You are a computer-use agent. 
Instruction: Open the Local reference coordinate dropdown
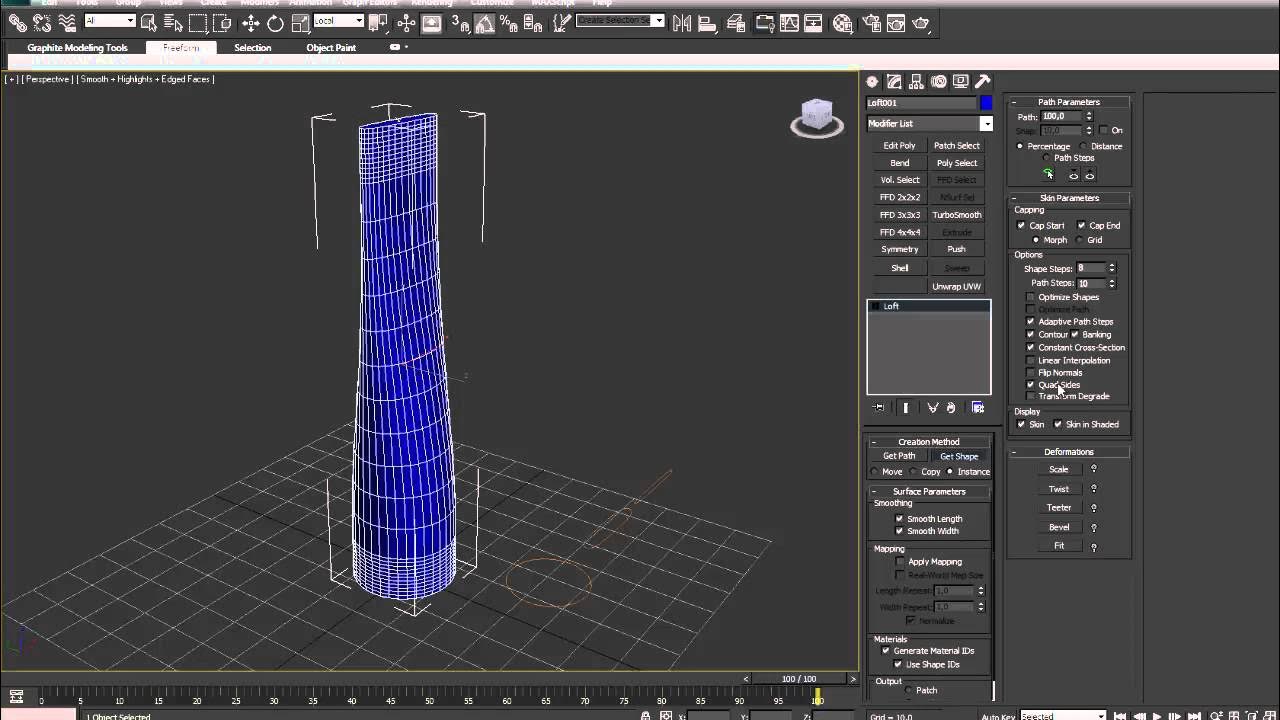[x=339, y=21]
